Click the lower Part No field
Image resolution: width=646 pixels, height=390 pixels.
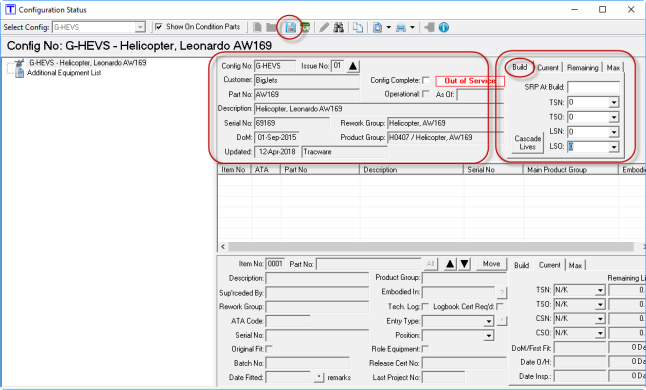point(369,264)
